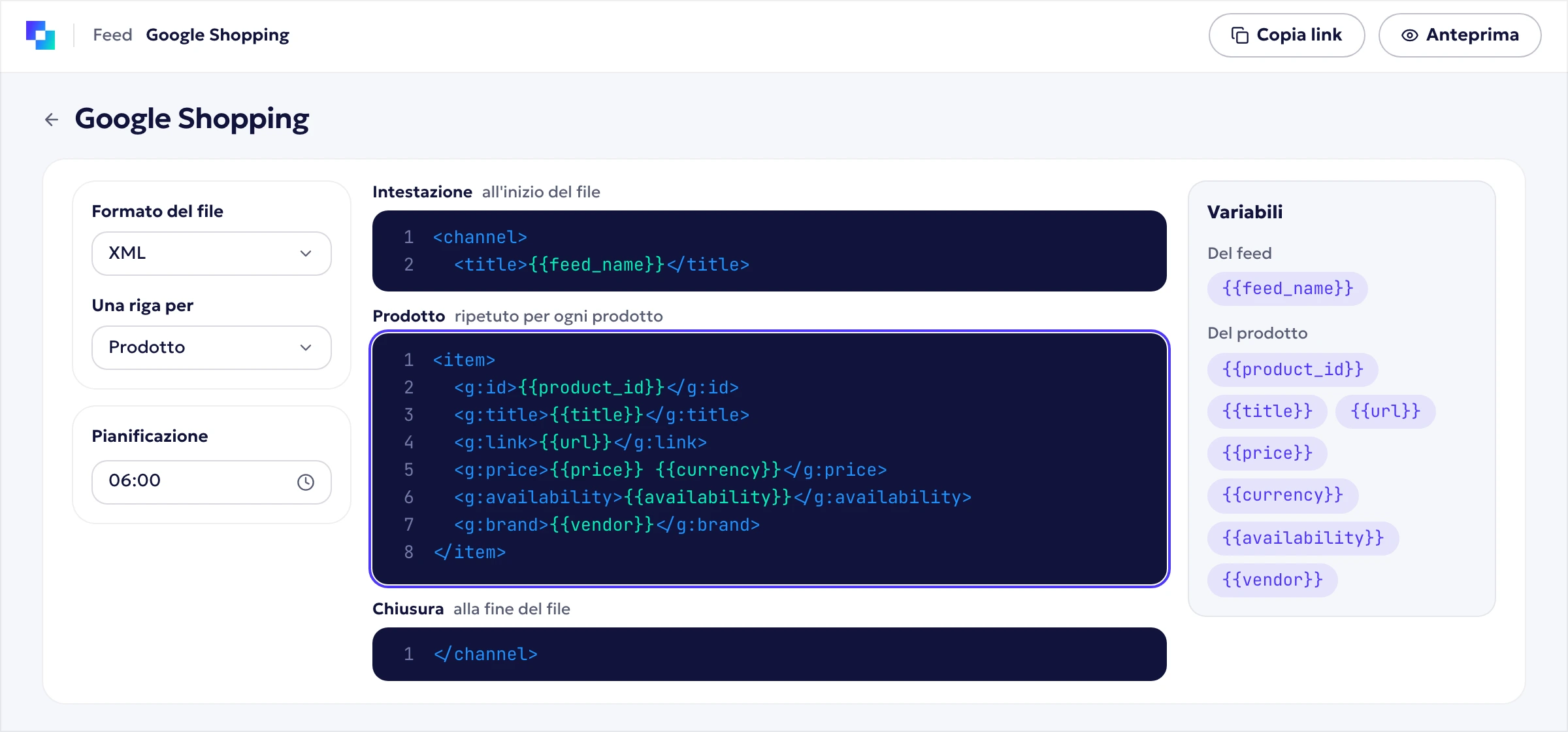The image size is (1568, 732).
Task: Click the Variabili panel heading
Action: click(x=1245, y=212)
